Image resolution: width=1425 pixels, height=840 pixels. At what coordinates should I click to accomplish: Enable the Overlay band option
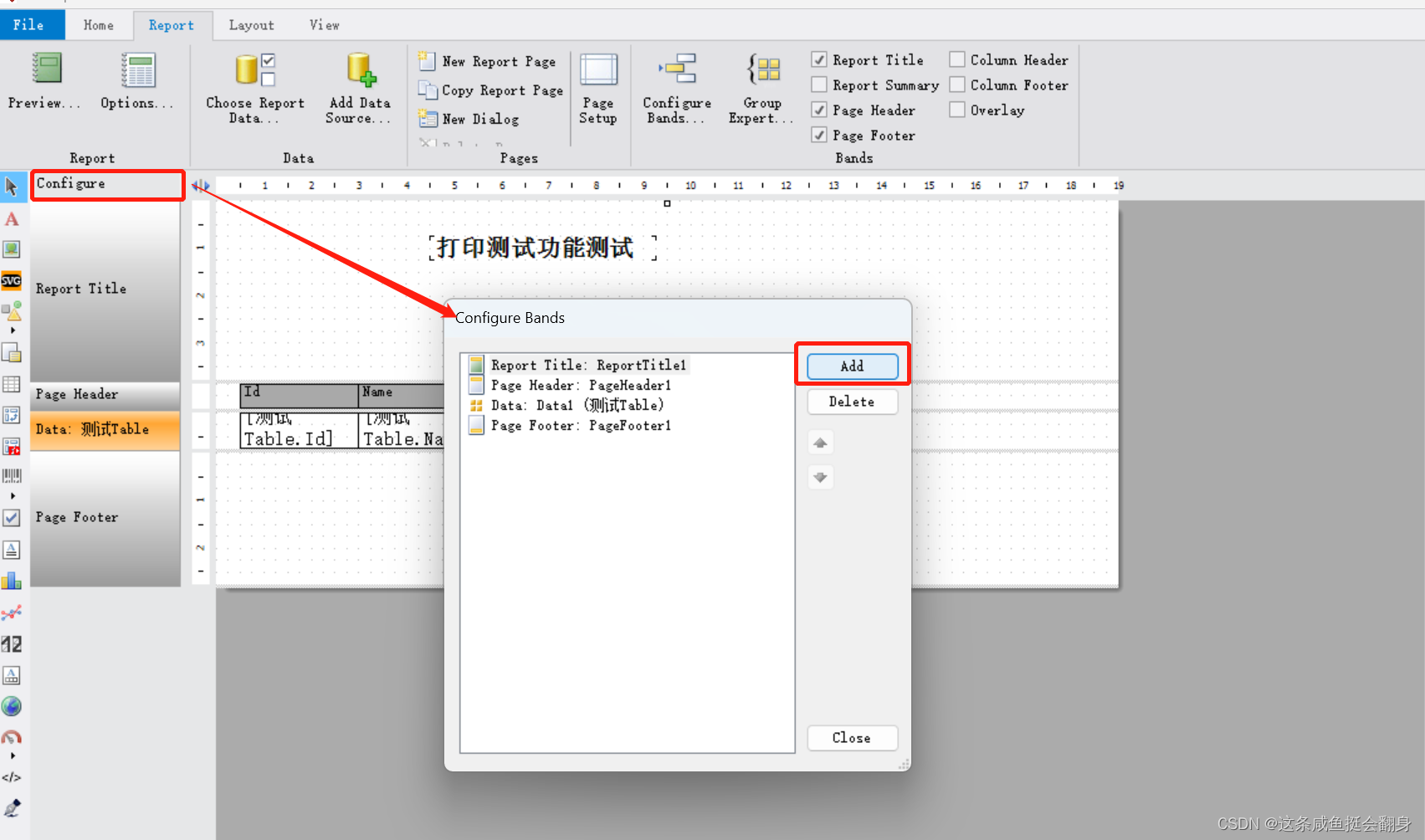point(956,110)
